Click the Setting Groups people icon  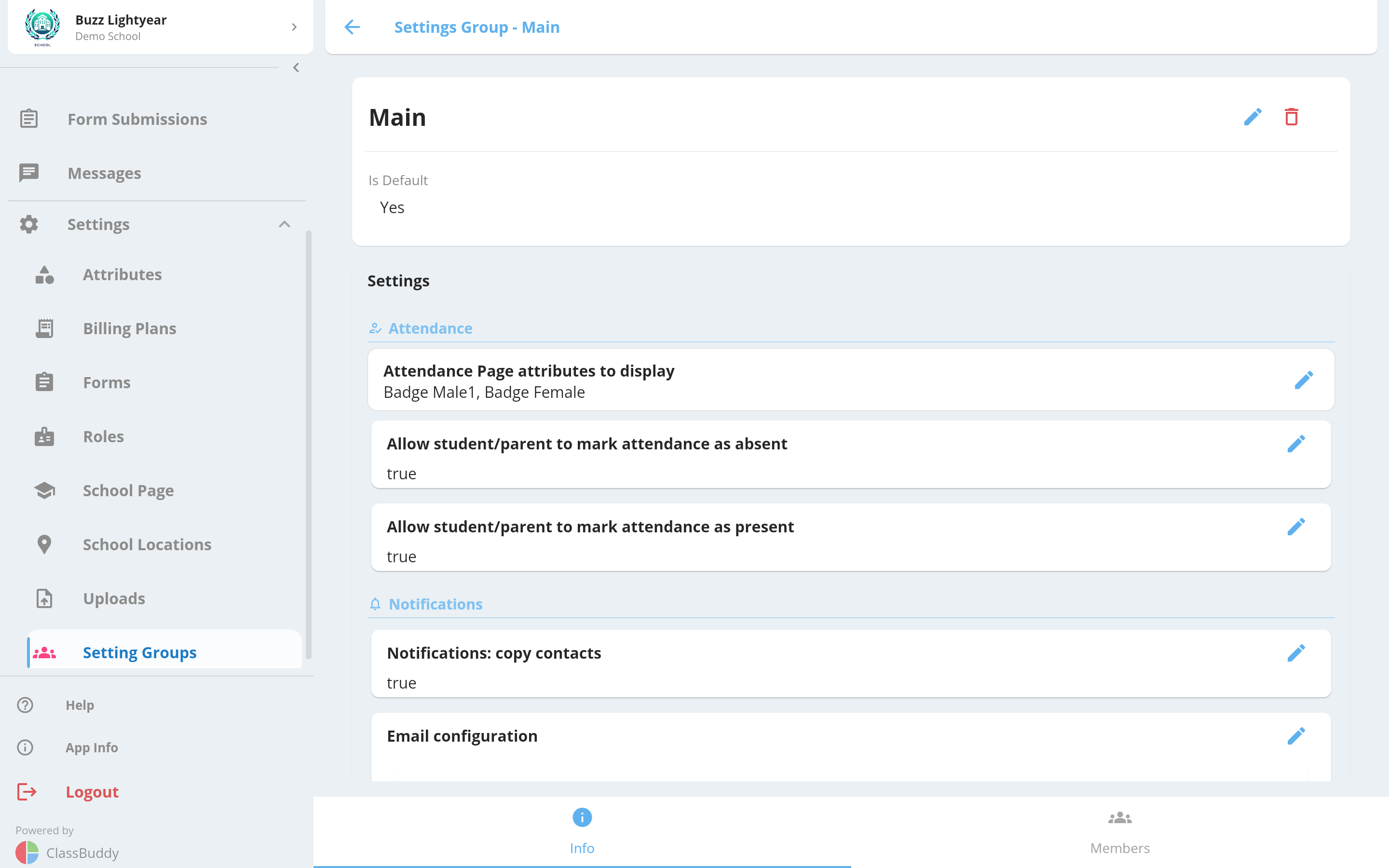click(x=44, y=653)
